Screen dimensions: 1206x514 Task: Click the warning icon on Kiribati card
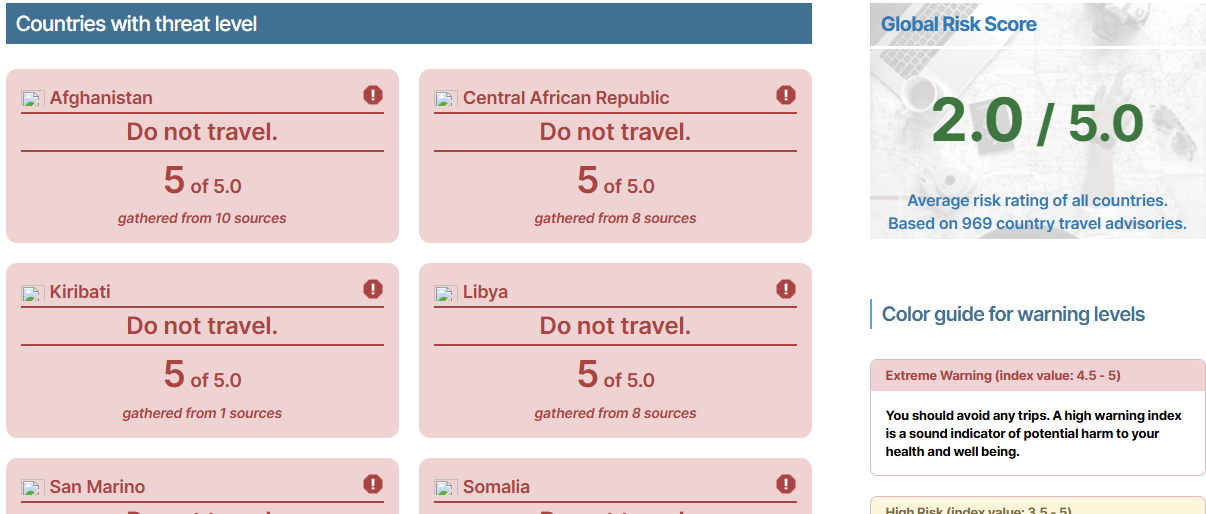pyautogui.click(x=373, y=289)
